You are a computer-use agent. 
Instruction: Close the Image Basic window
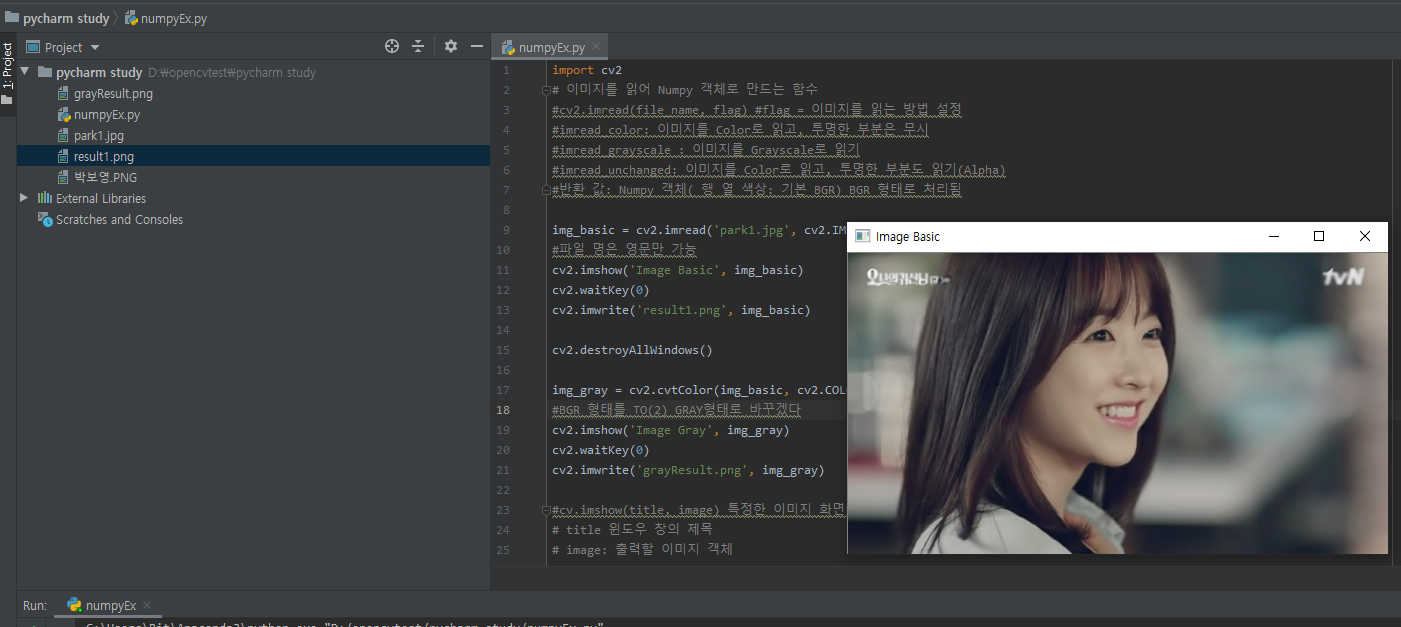coord(1364,236)
